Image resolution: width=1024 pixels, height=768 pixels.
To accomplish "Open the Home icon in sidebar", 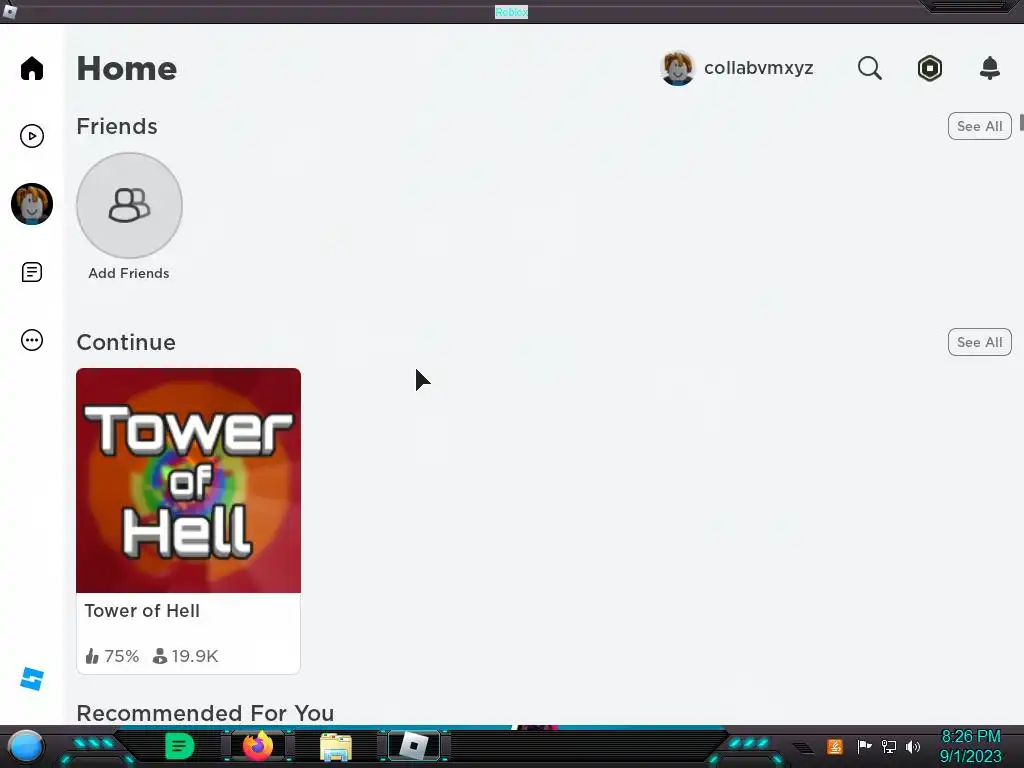I will tap(31, 68).
